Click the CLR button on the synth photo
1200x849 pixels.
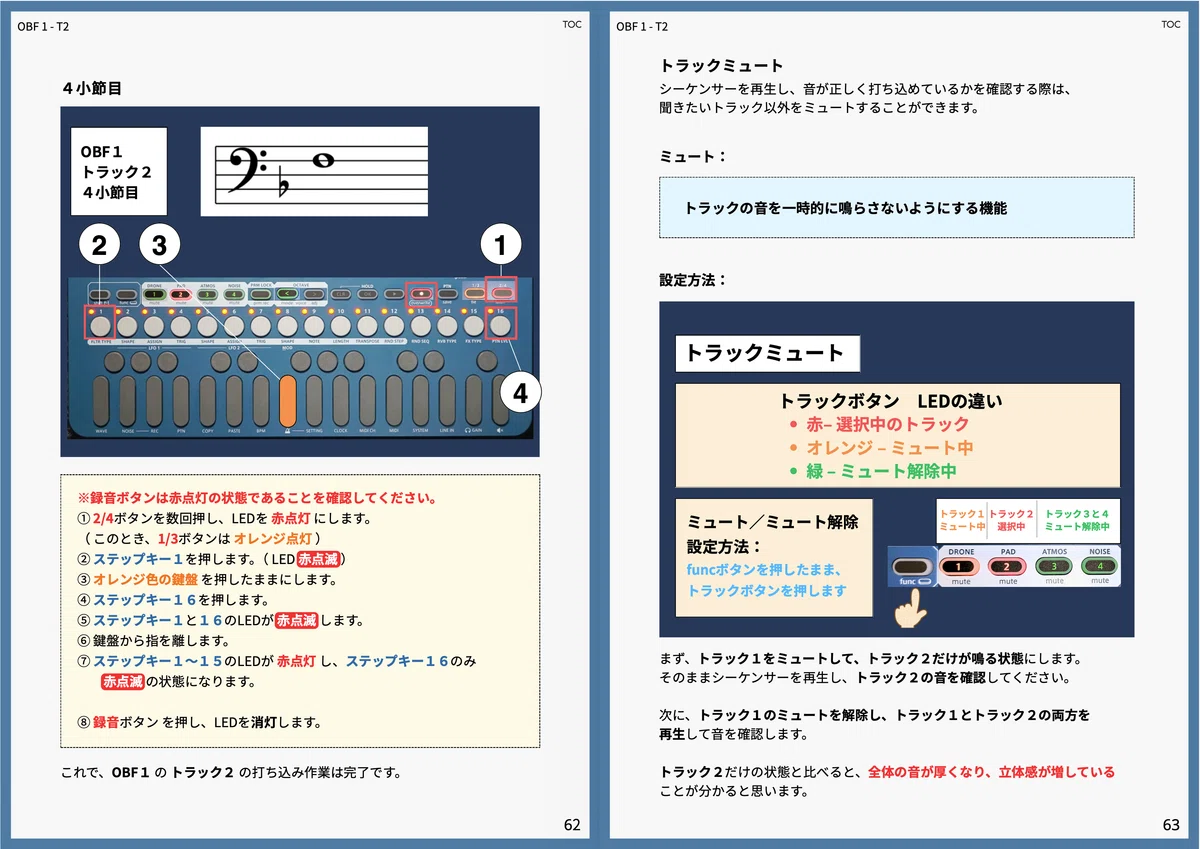341,293
